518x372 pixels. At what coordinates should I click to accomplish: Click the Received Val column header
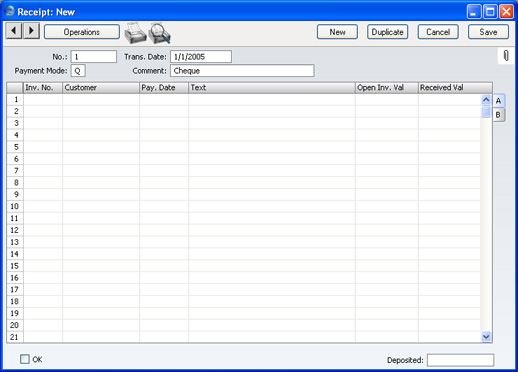[x=455, y=88]
